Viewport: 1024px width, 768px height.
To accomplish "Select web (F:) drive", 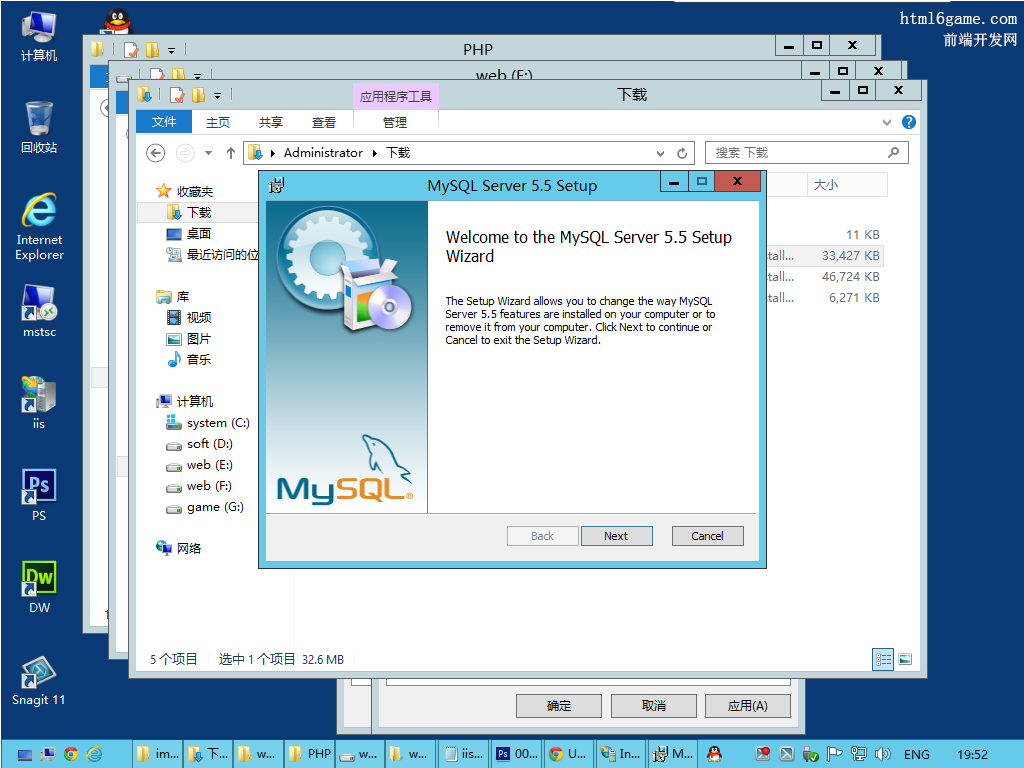I will point(209,485).
